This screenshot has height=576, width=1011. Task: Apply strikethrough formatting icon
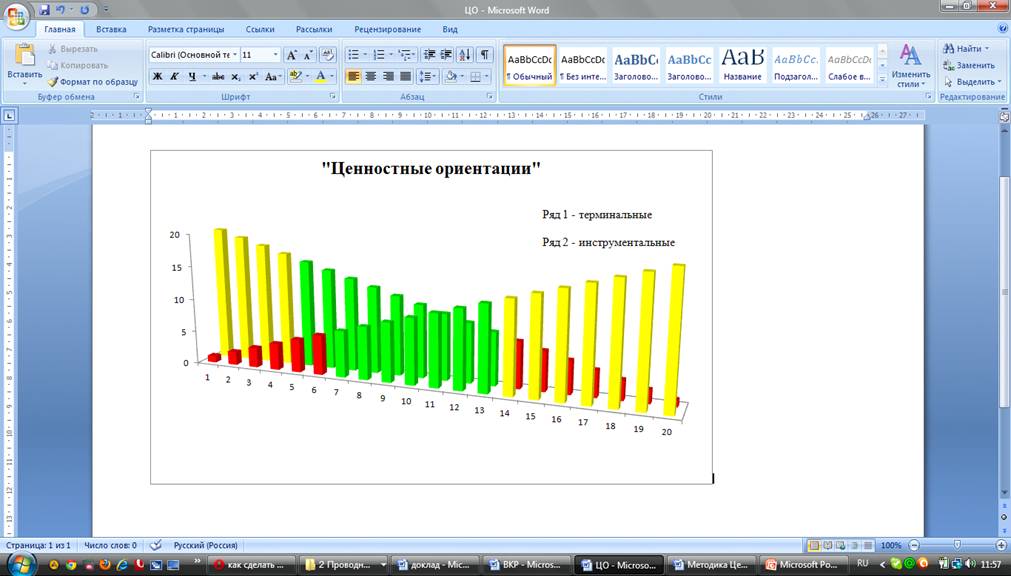(x=218, y=76)
